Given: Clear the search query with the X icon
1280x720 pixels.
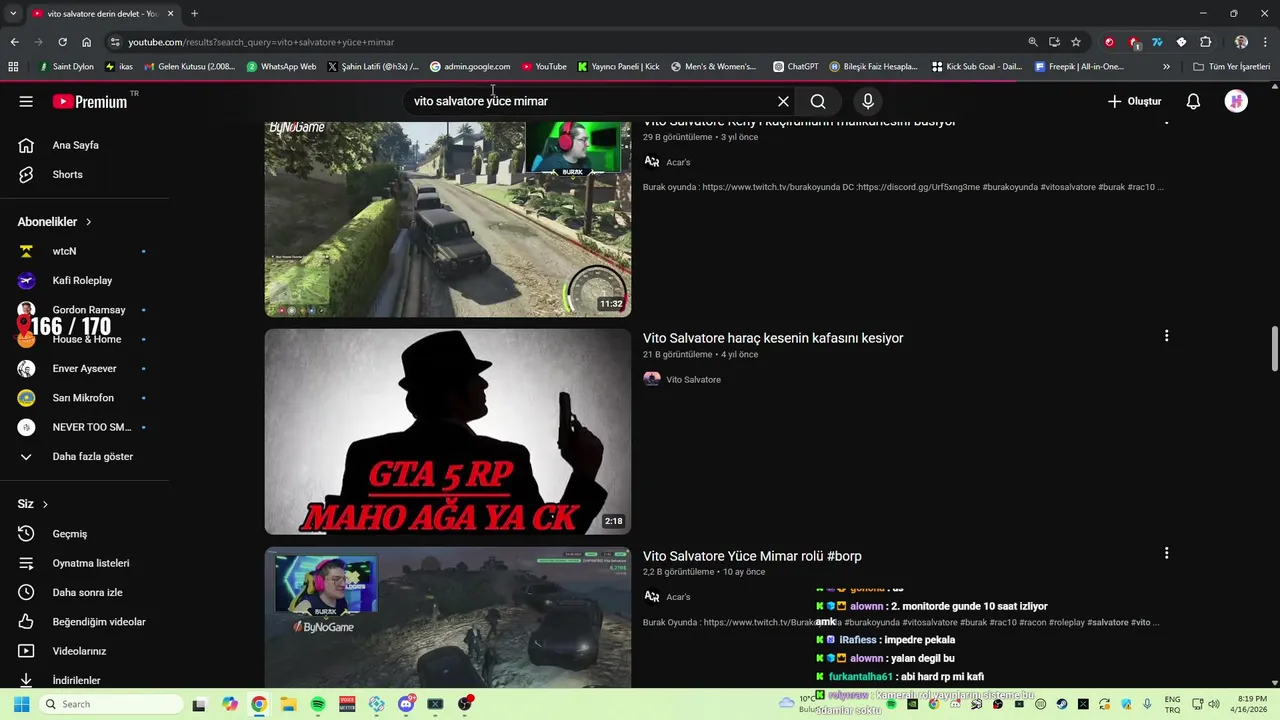Looking at the screenshot, I should pos(783,101).
